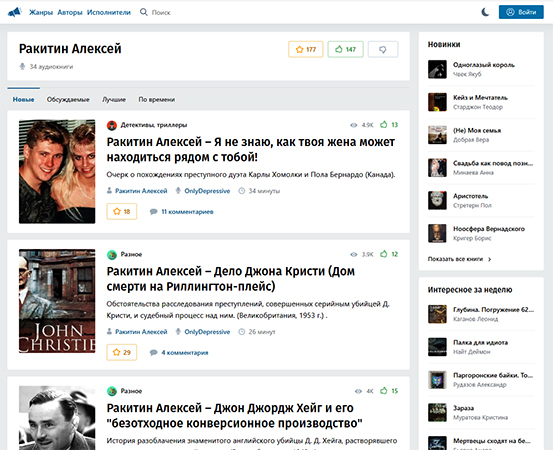Image resolution: width=553 pixels, height=450 pixels.
Task: Click Кейз и Мечтатель cover thumbnail
Action: 437,102
